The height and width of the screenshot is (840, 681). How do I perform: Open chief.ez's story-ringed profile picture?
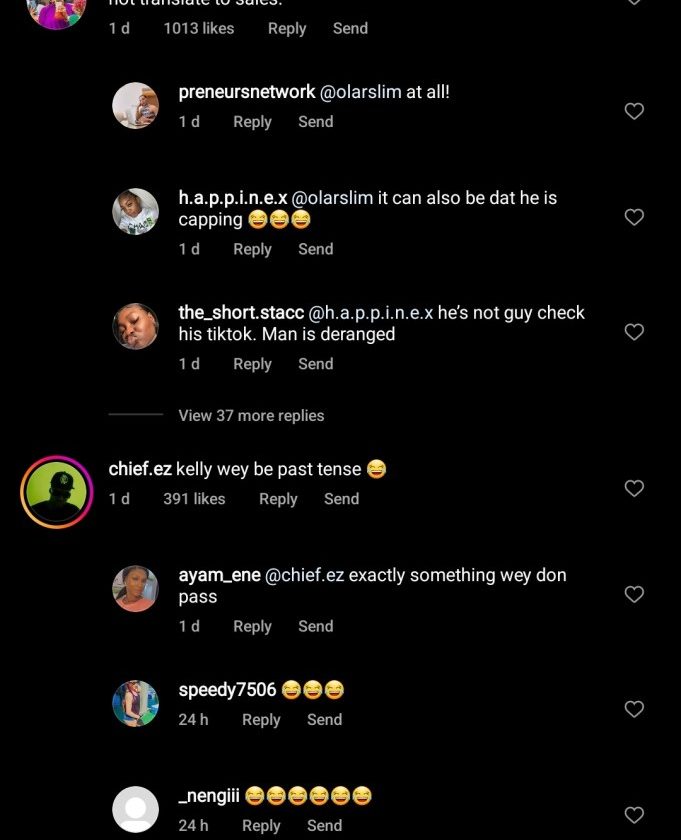56,492
